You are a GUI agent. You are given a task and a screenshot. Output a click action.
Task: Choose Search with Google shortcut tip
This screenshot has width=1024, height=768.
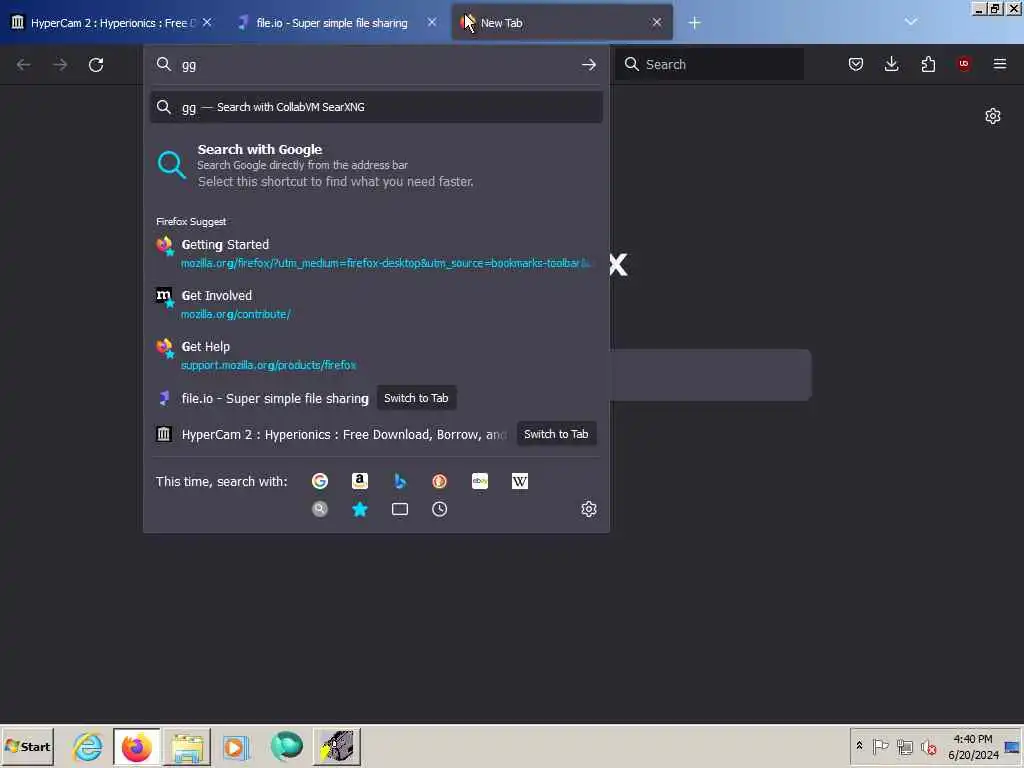pyautogui.click(x=376, y=165)
